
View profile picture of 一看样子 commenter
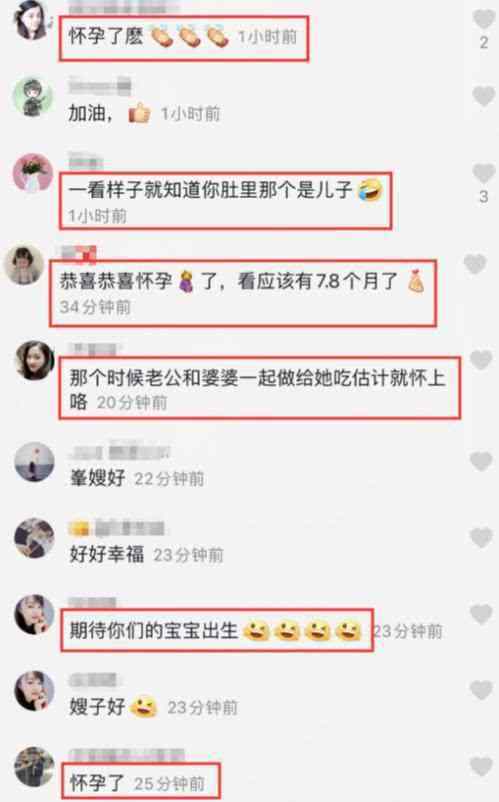tap(33, 173)
